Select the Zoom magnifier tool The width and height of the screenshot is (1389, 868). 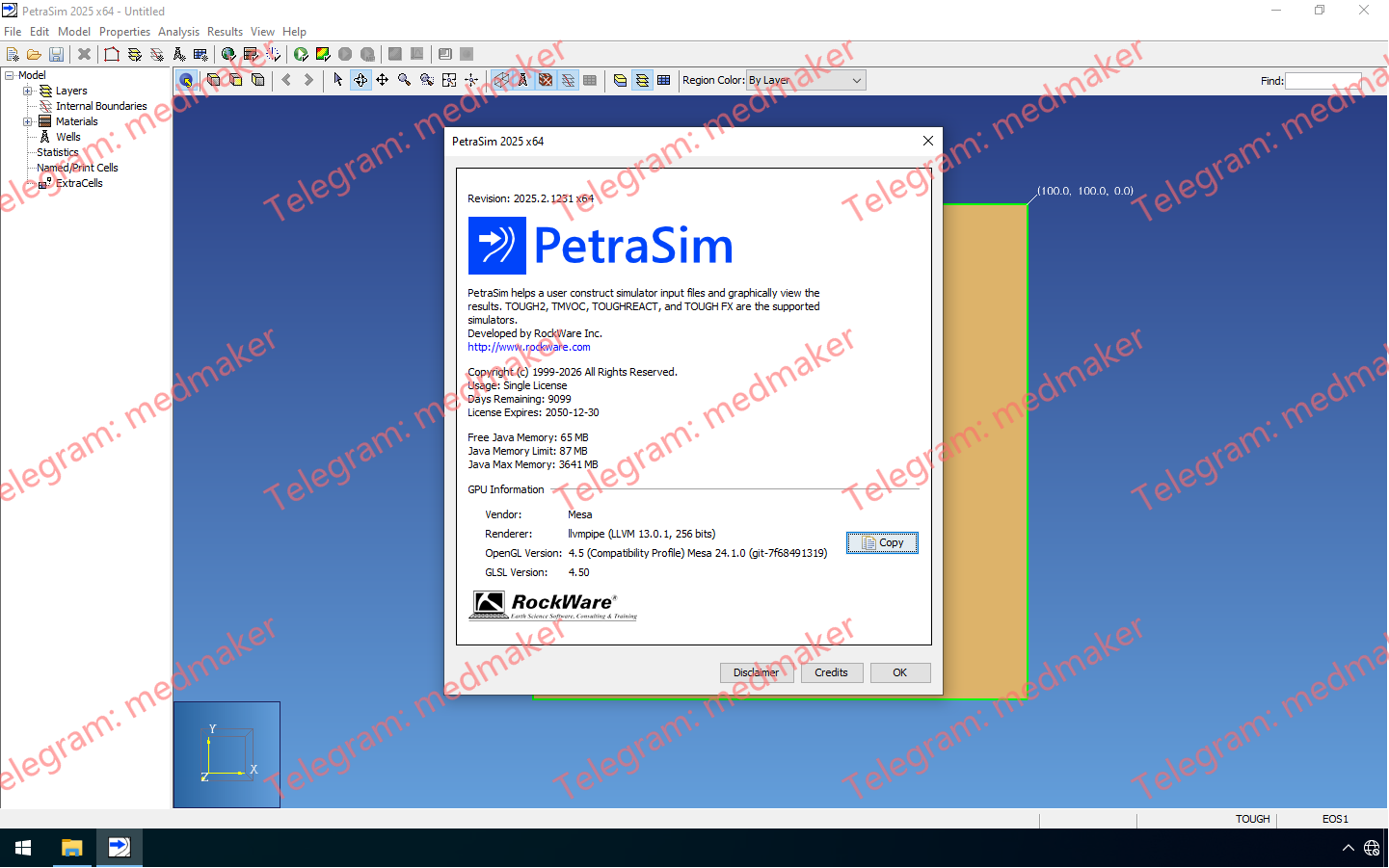click(x=404, y=80)
